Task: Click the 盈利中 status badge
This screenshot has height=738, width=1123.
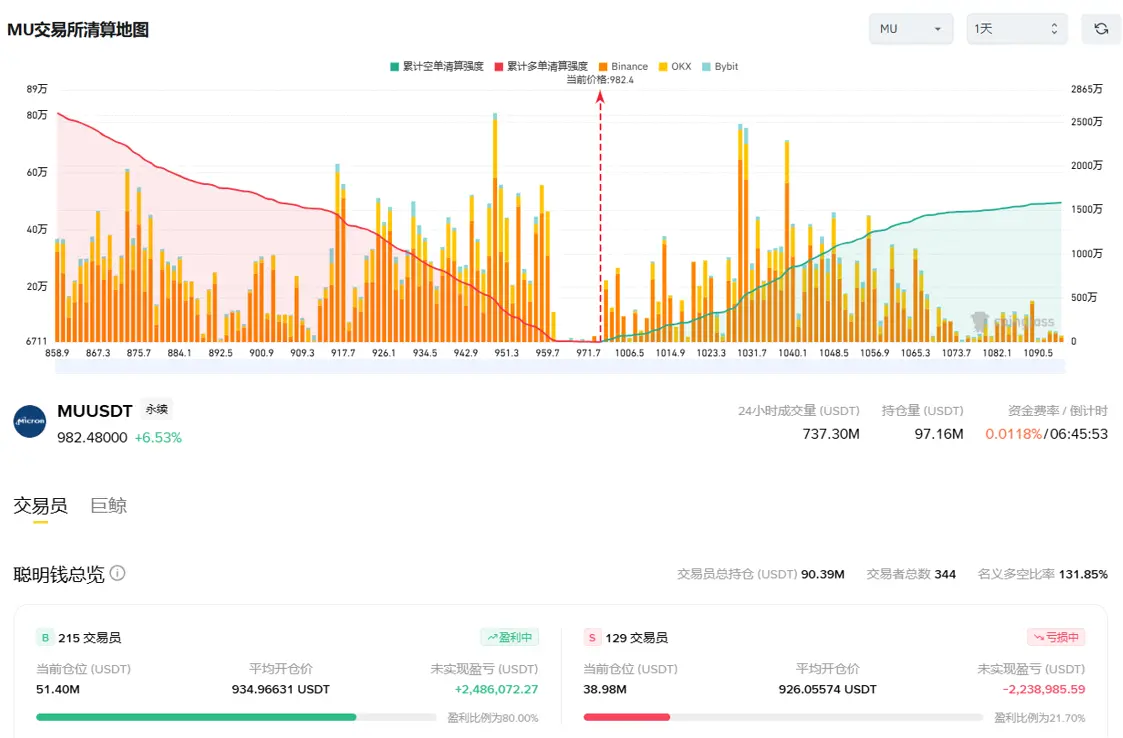Action: 510,637
